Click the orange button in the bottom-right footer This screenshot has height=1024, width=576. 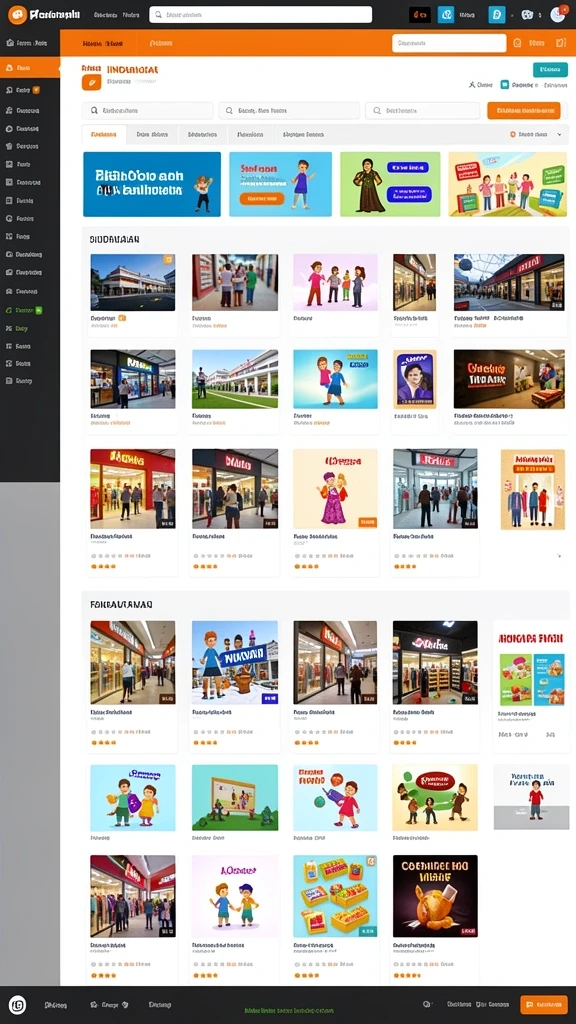click(x=543, y=1004)
